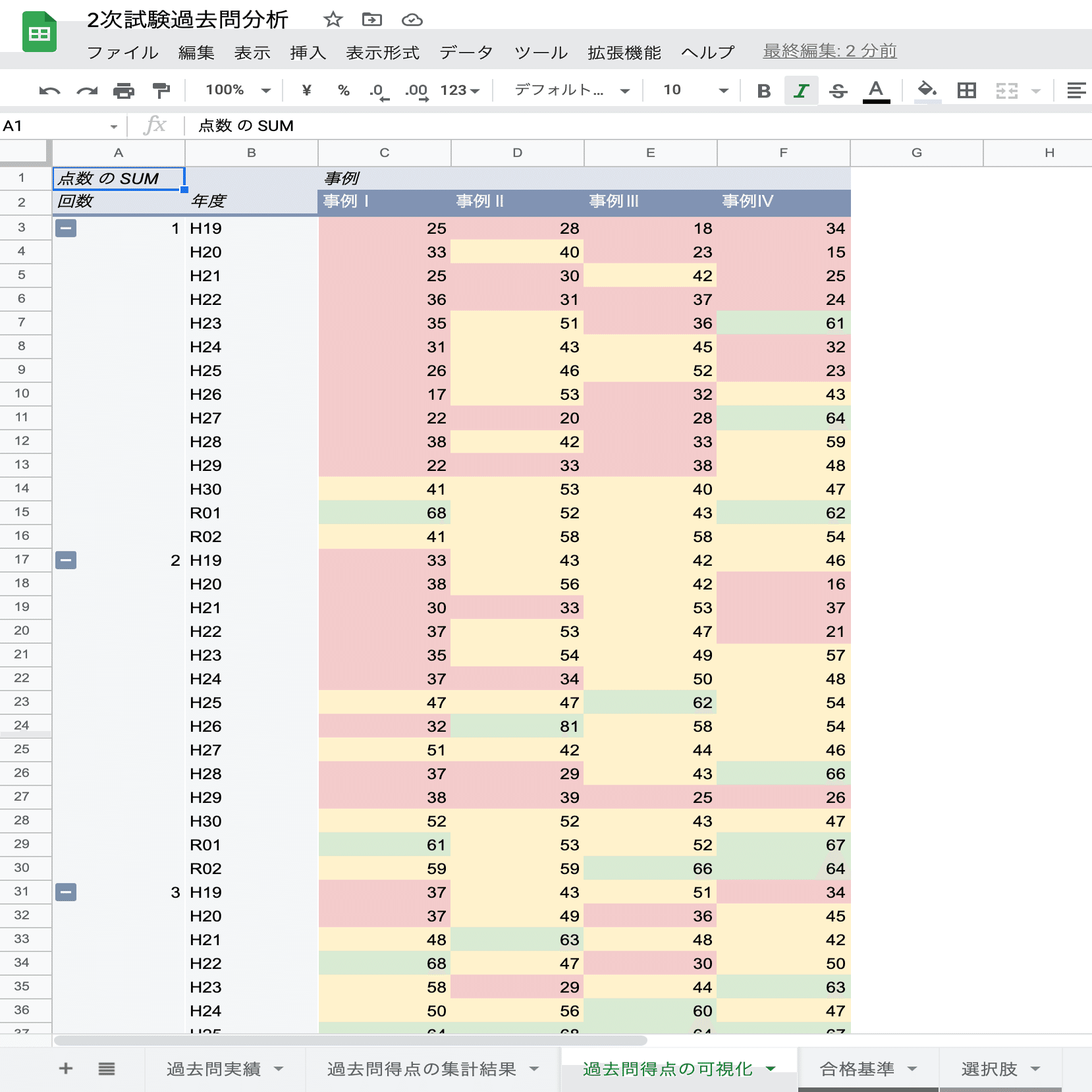Image resolution: width=1092 pixels, height=1092 pixels.
Task: Select the 事例 I header cell
Action: 385,202
